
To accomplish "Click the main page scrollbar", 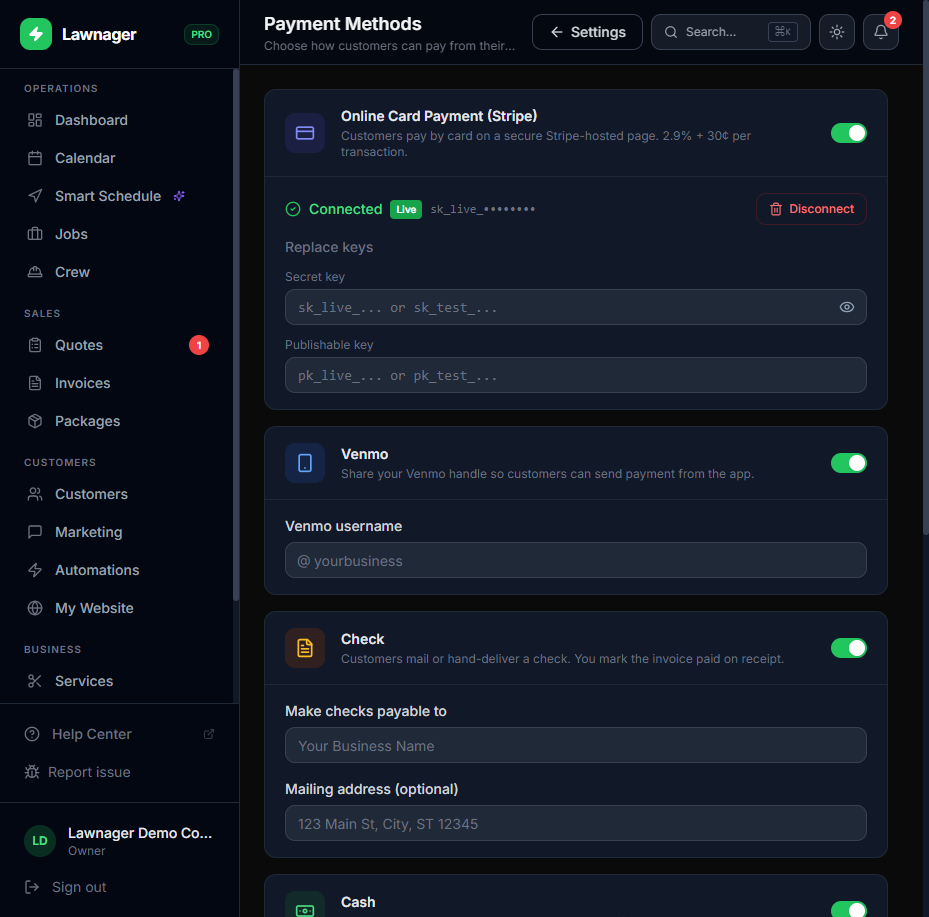I will (925, 267).
